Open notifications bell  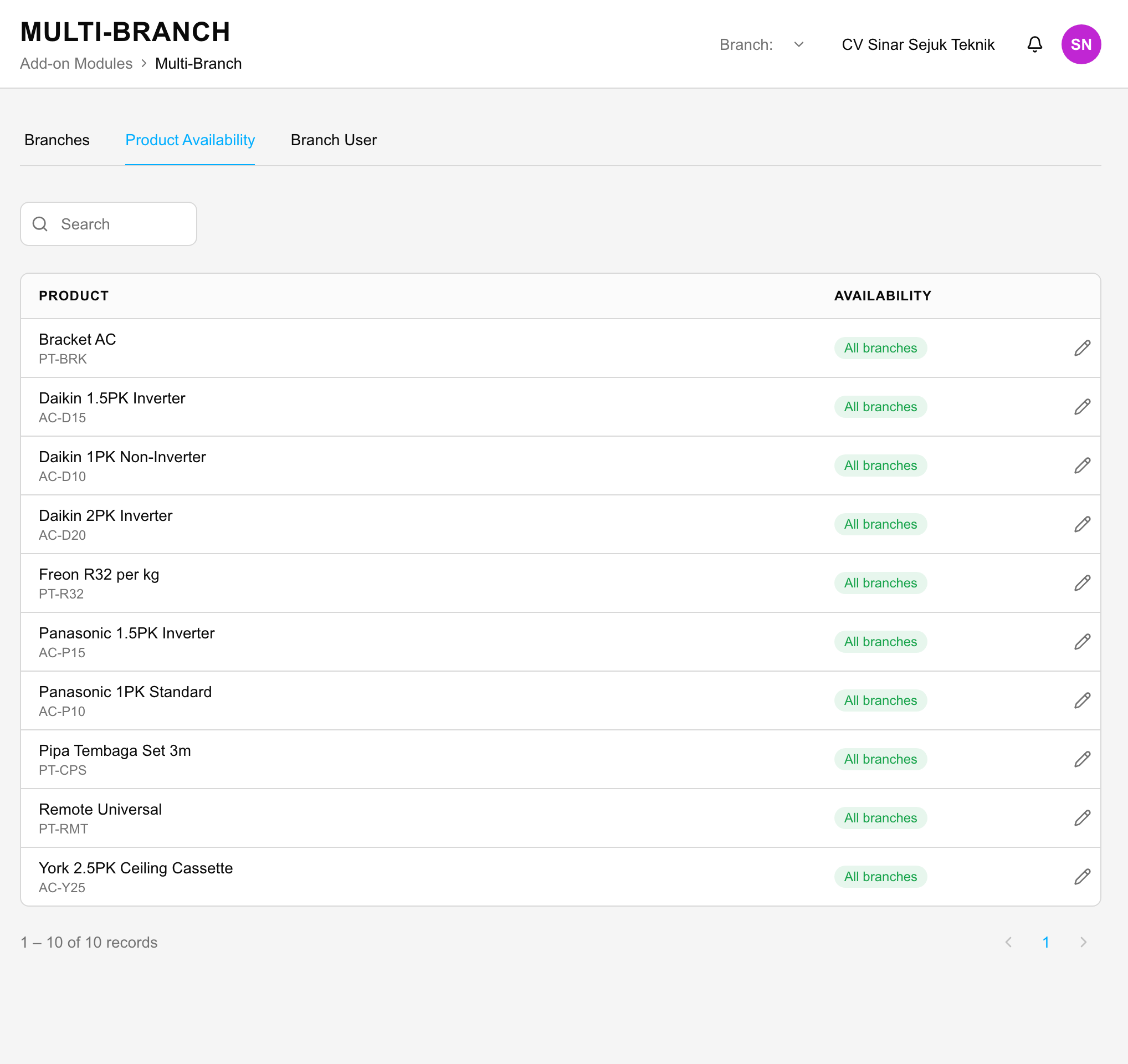pos(1034,44)
